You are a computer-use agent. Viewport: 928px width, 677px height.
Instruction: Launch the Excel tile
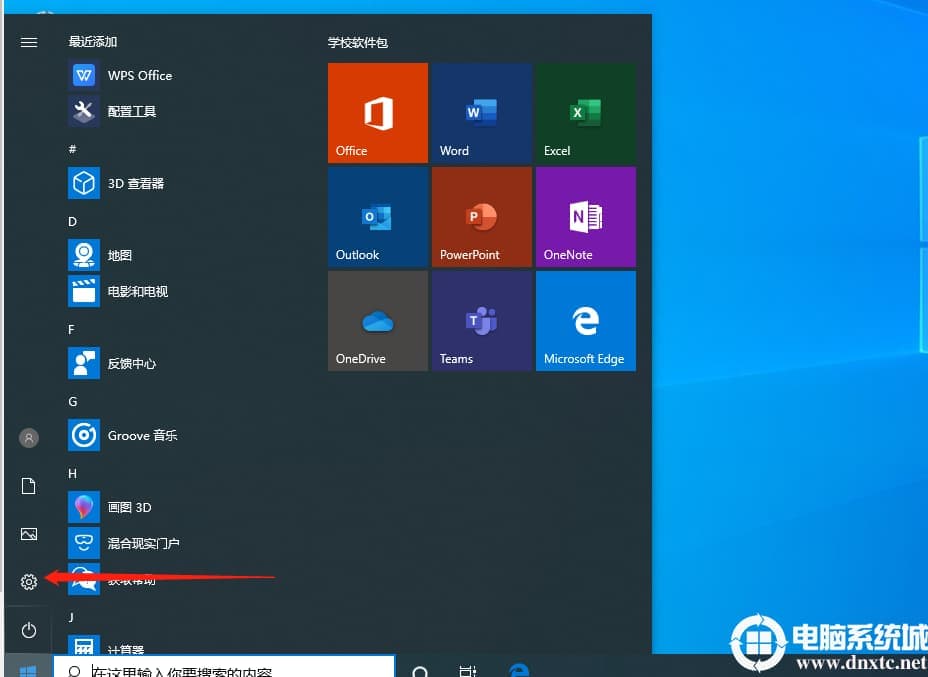585,113
